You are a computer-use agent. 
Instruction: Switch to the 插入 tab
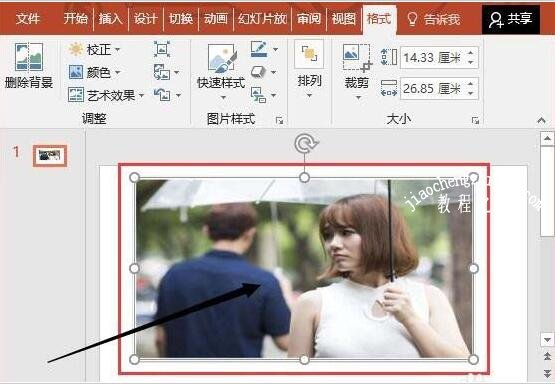coord(110,18)
